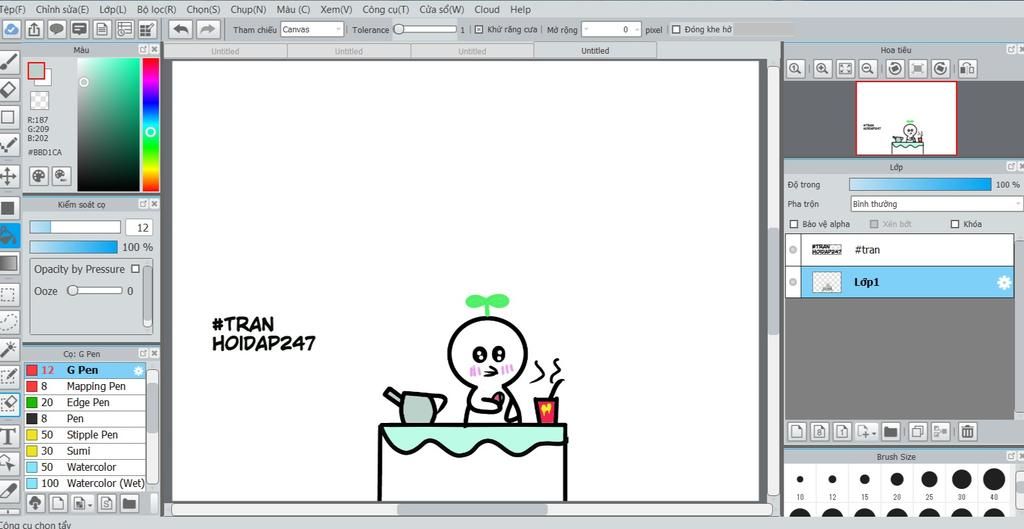Select Watercolor (Wet) brush
This screenshot has height=529, width=1024.
tap(85, 483)
